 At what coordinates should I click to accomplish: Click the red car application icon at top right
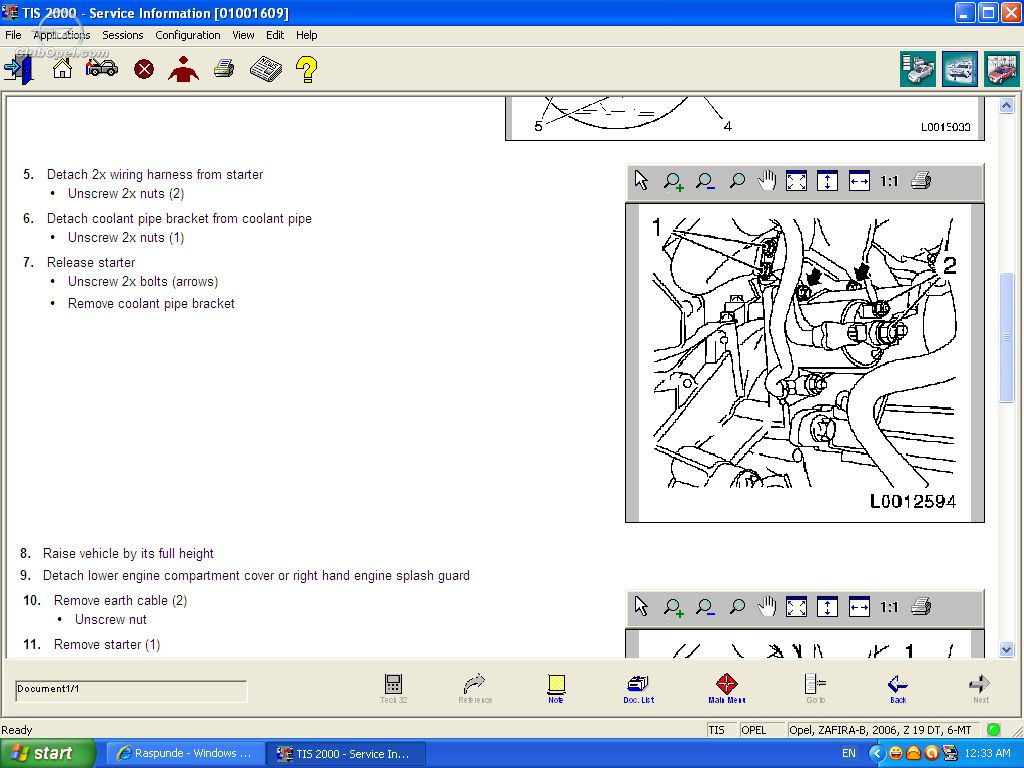(1002, 69)
